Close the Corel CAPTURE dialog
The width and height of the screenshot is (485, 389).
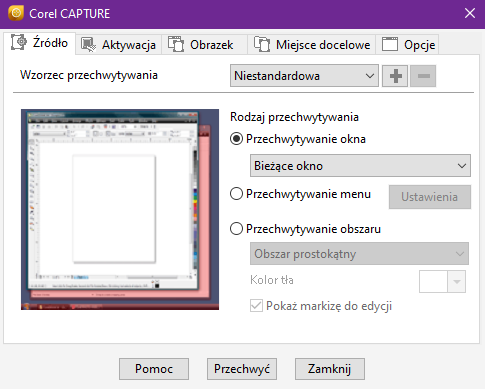coord(470,13)
